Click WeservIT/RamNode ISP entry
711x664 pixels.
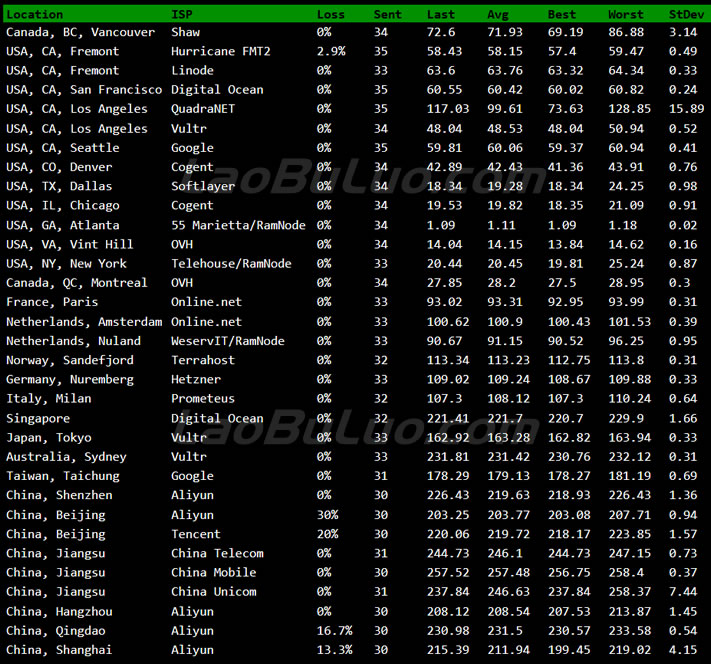click(x=228, y=341)
